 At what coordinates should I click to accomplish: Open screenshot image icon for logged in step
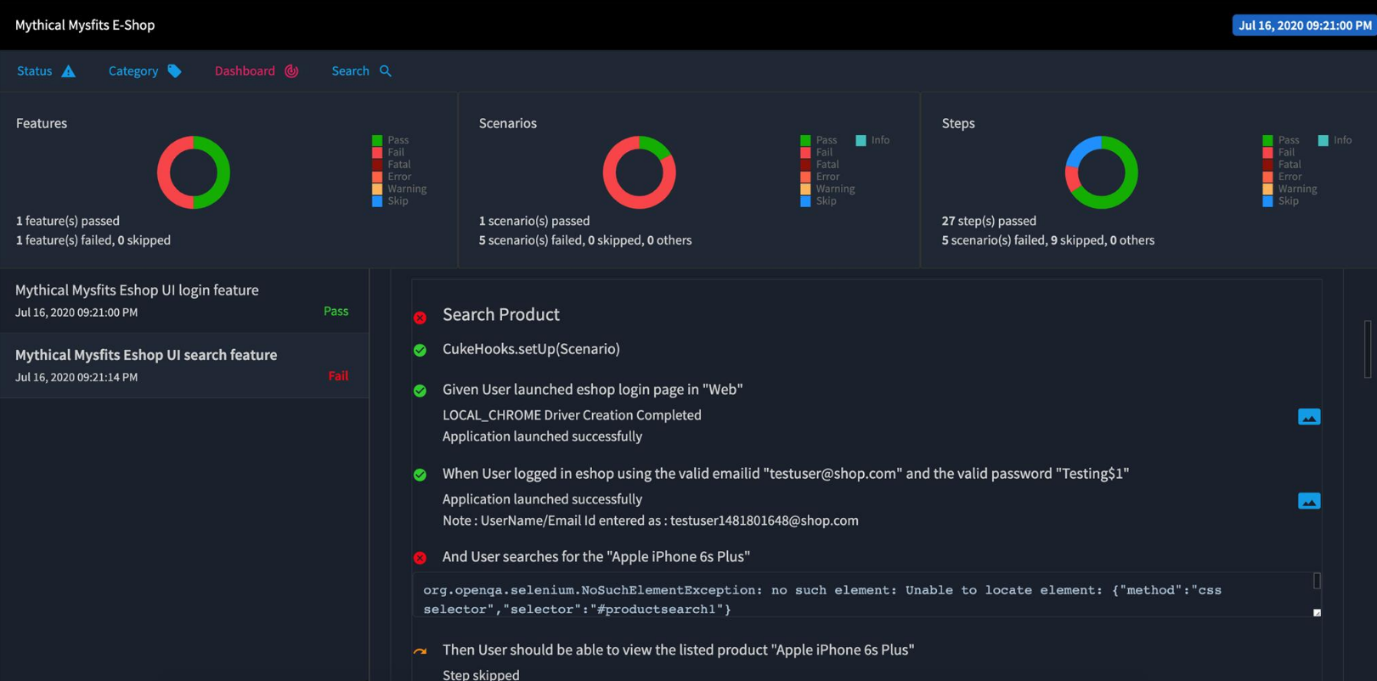click(x=1309, y=501)
